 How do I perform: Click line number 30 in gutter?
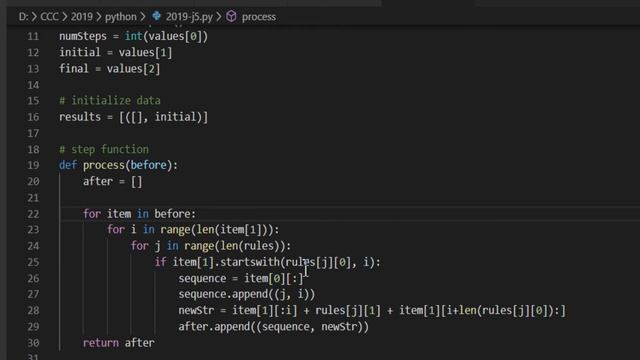tap(33, 343)
